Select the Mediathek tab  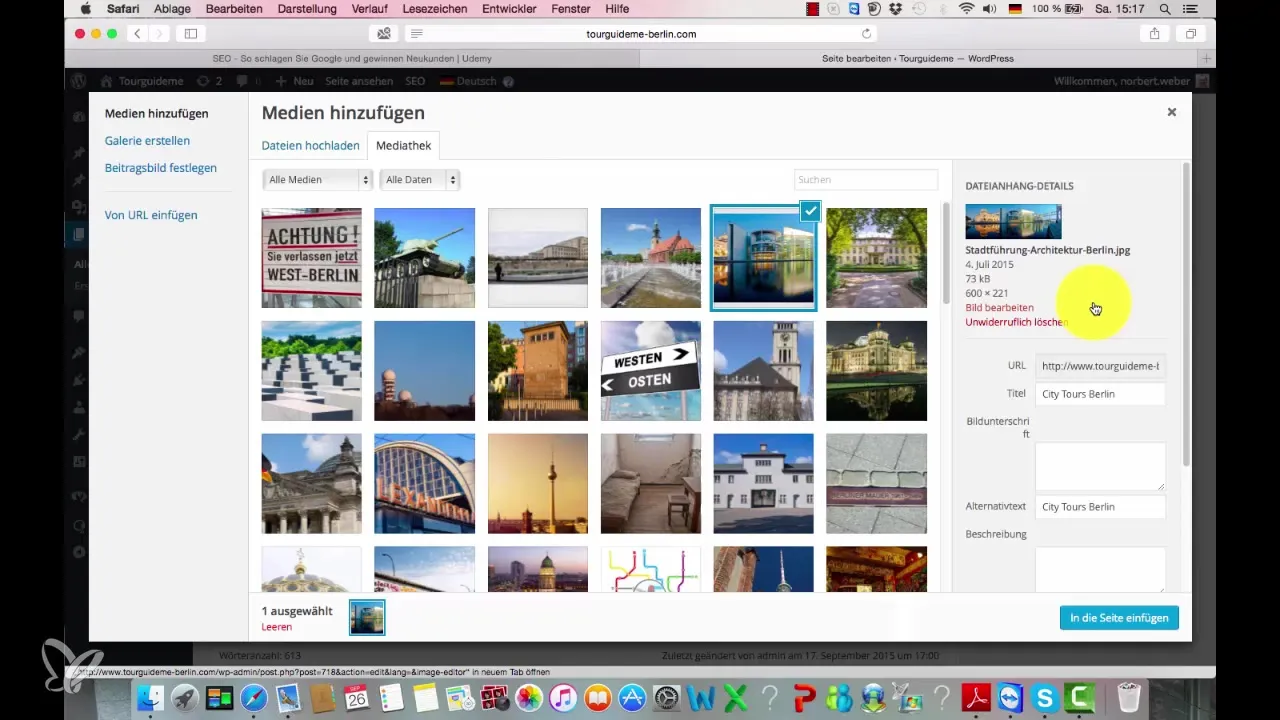coord(403,145)
